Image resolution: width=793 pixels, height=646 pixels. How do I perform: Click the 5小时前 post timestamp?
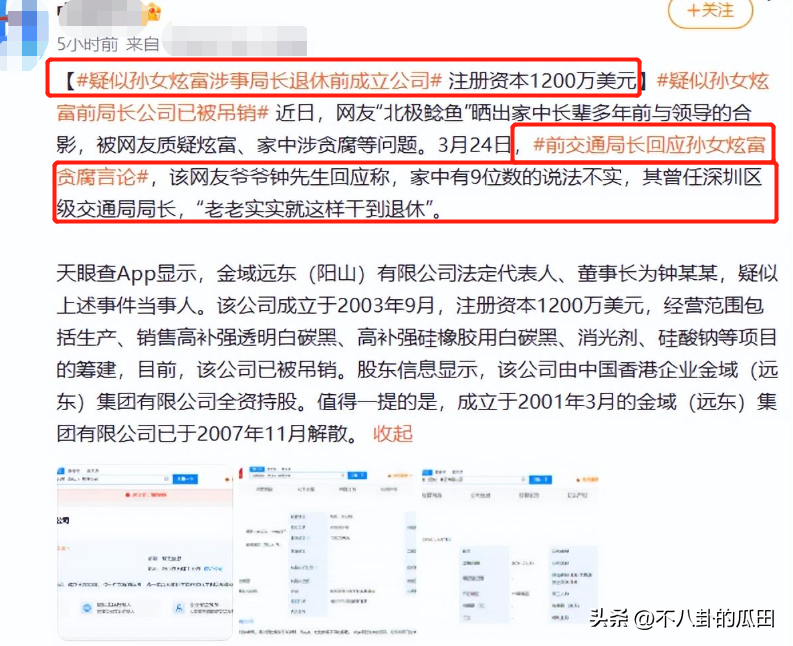tap(87, 44)
